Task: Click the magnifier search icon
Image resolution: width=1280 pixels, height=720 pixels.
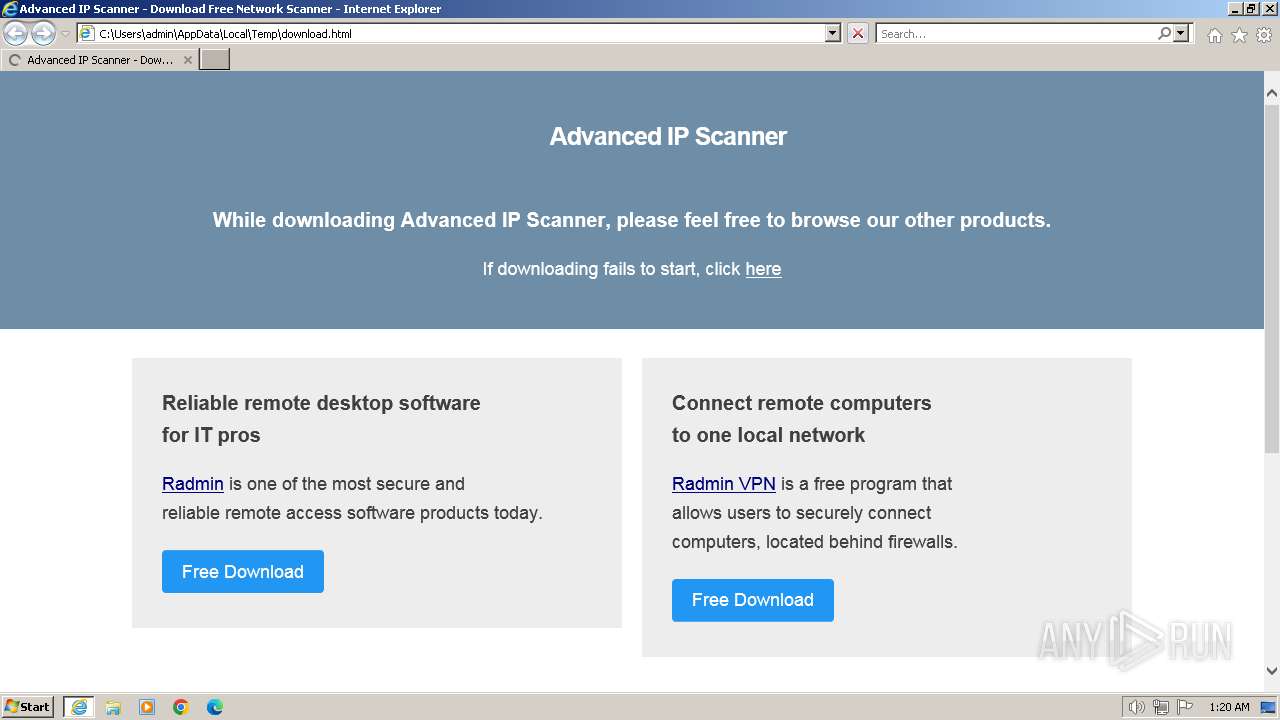Action: pos(1164,33)
